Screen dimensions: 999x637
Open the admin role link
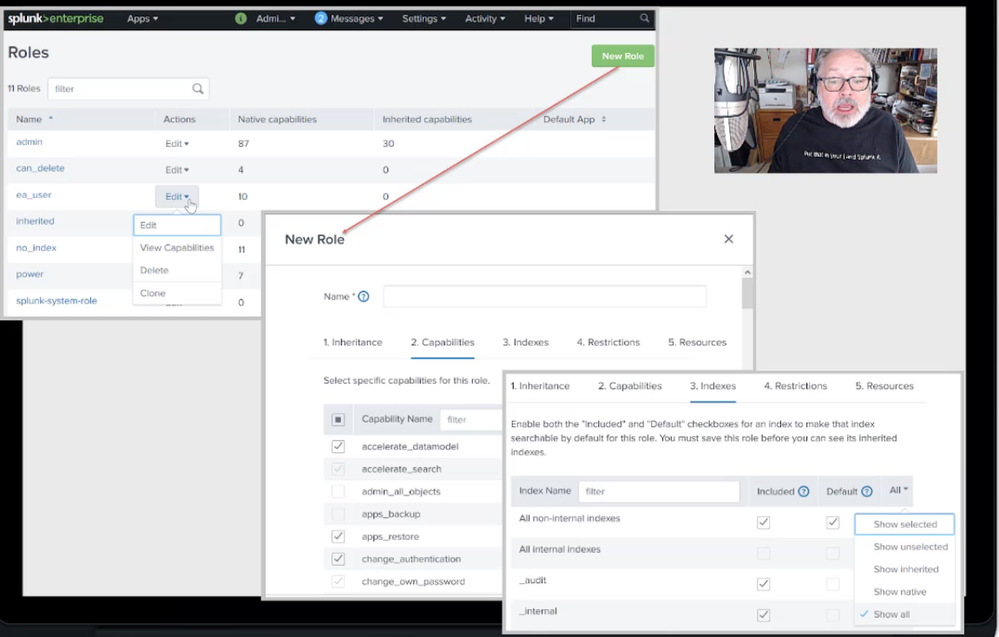(x=29, y=142)
